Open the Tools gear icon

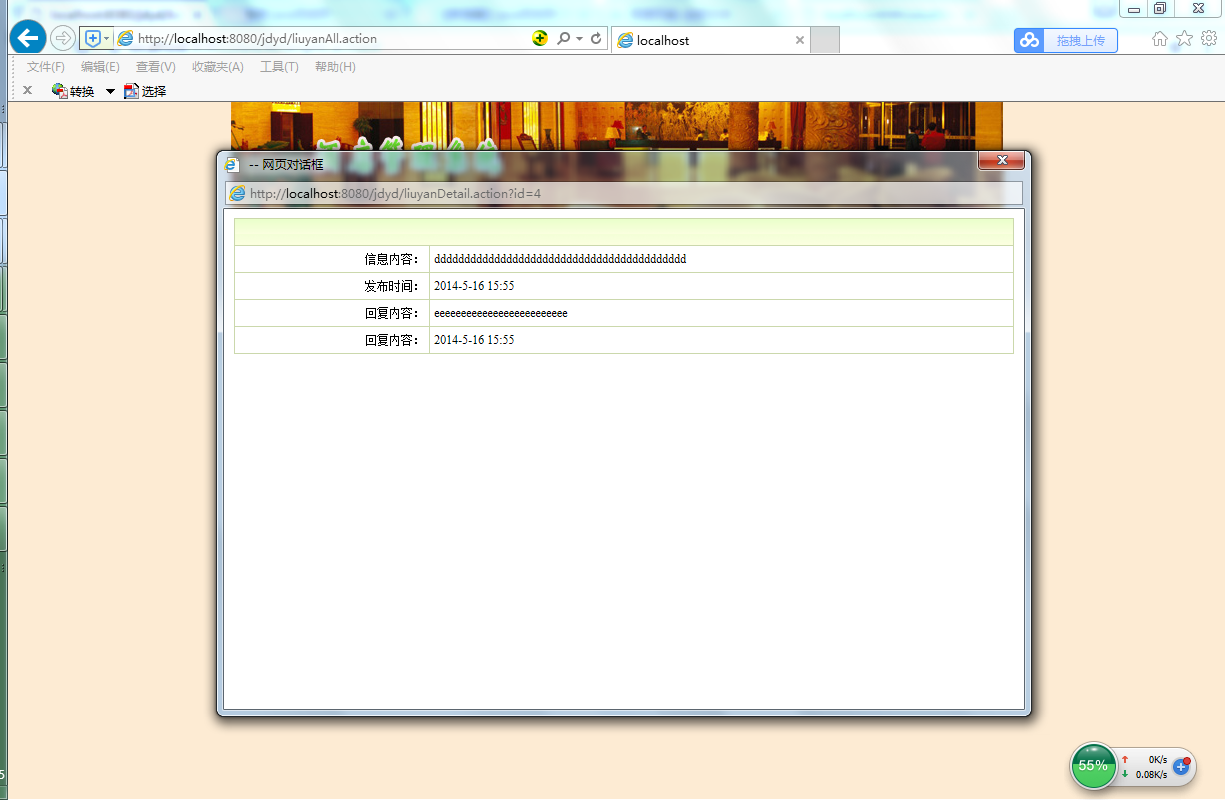click(1208, 38)
